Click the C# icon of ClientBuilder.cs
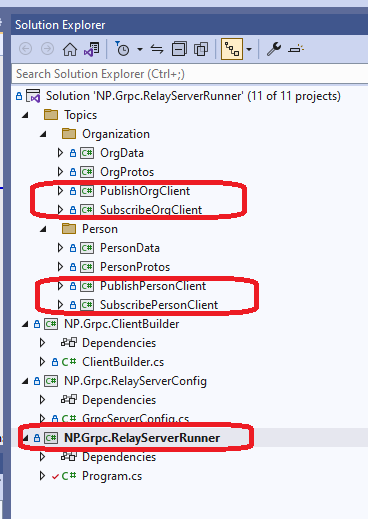Image resolution: width=368 pixels, height=519 pixels. (69, 362)
